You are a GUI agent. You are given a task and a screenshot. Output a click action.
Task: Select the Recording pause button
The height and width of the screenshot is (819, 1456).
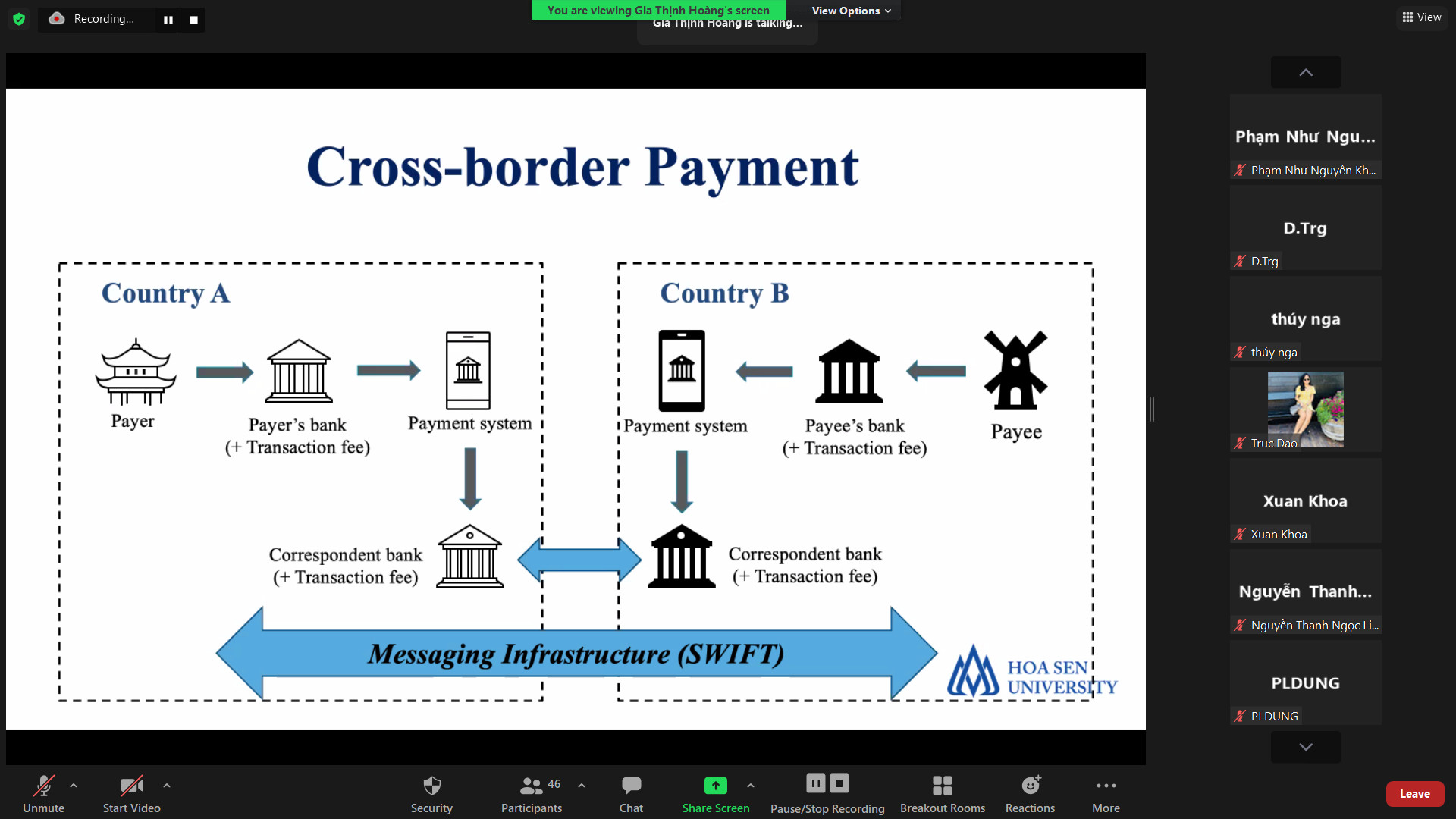[x=168, y=18]
